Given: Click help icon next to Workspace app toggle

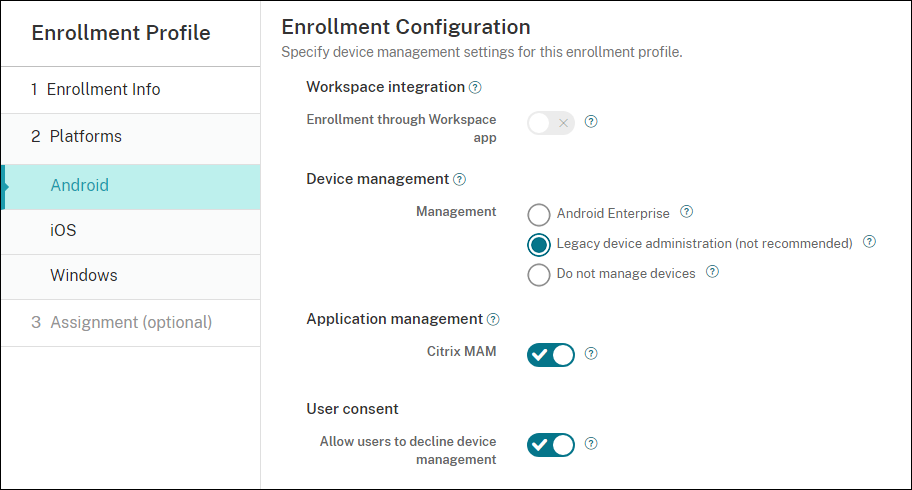Looking at the screenshot, I should click(x=591, y=122).
